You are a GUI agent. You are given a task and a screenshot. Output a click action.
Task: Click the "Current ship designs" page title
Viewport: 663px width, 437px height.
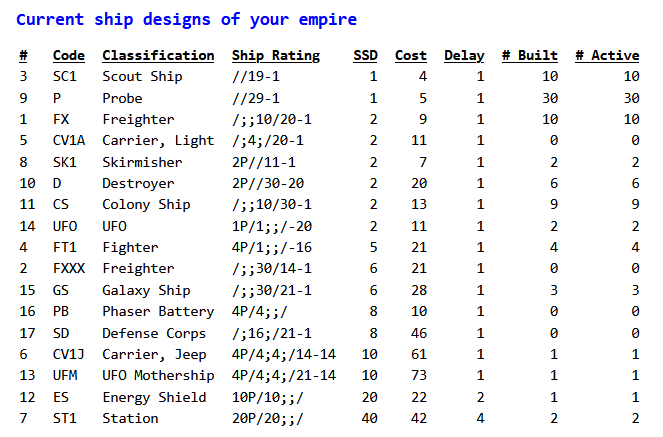point(187,19)
